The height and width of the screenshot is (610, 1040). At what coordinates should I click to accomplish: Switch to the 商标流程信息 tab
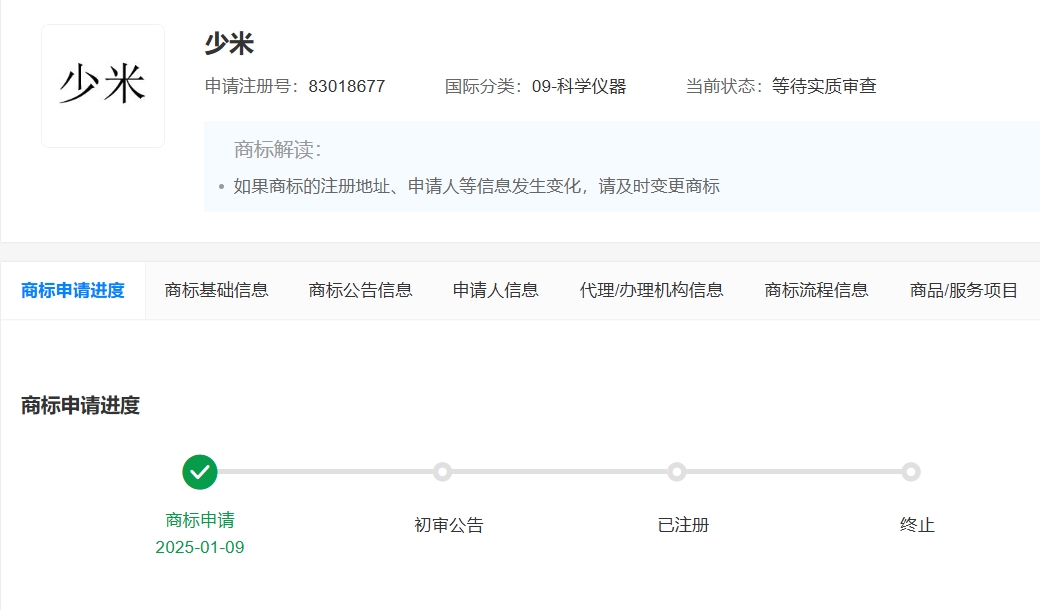[x=816, y=290]
